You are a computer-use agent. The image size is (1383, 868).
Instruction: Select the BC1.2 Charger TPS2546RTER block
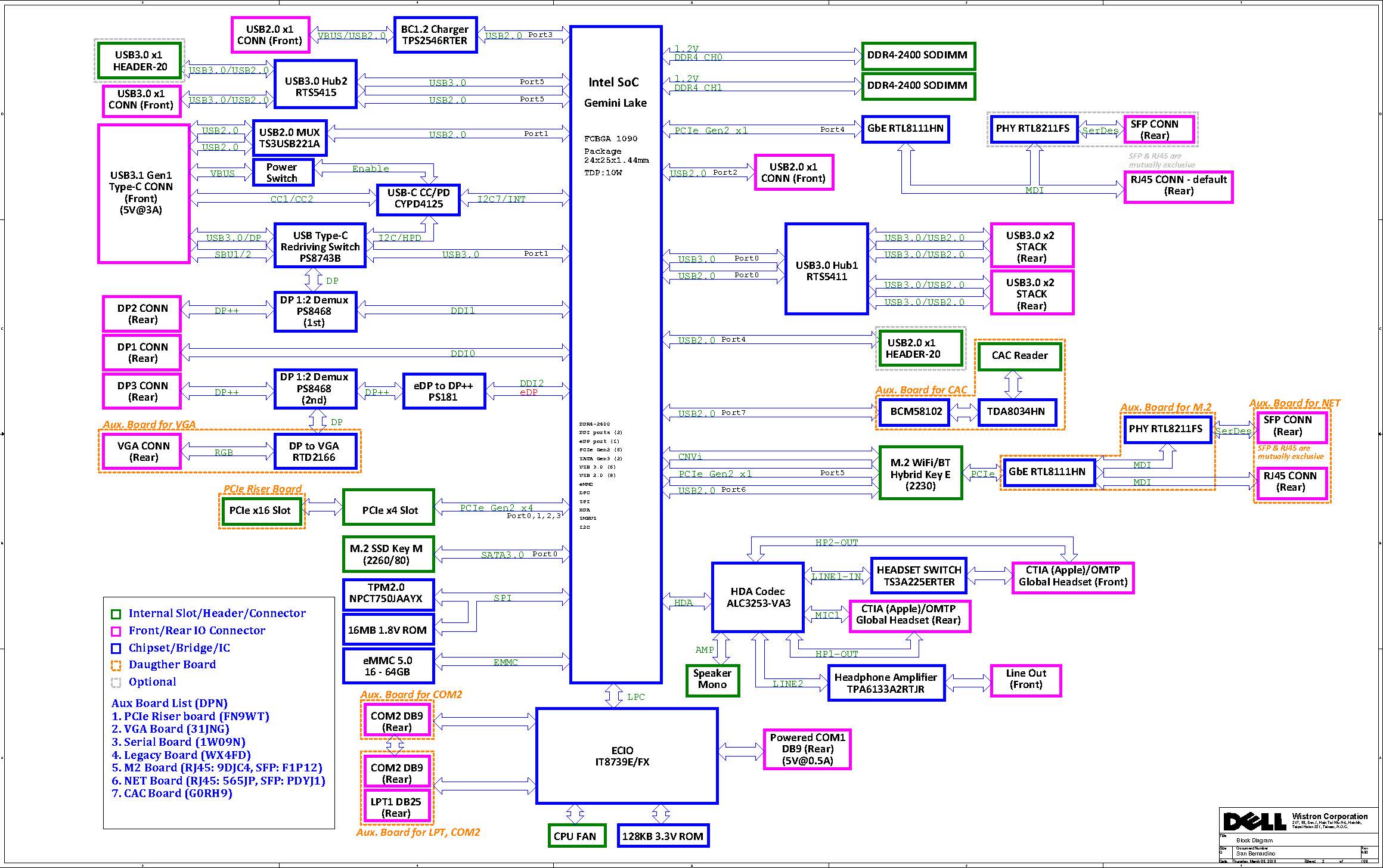(435, 35)
